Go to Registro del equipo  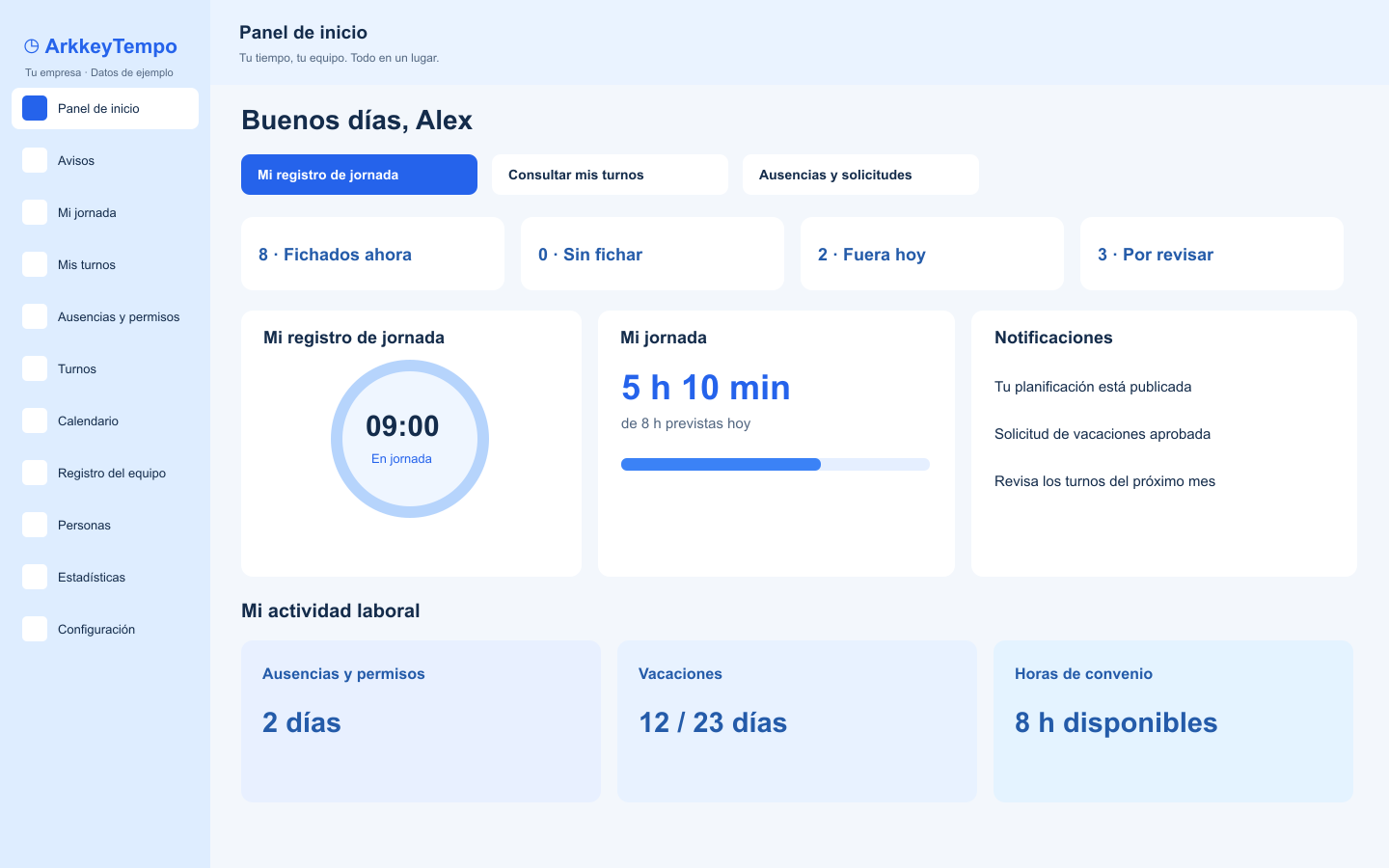(105, 473)
